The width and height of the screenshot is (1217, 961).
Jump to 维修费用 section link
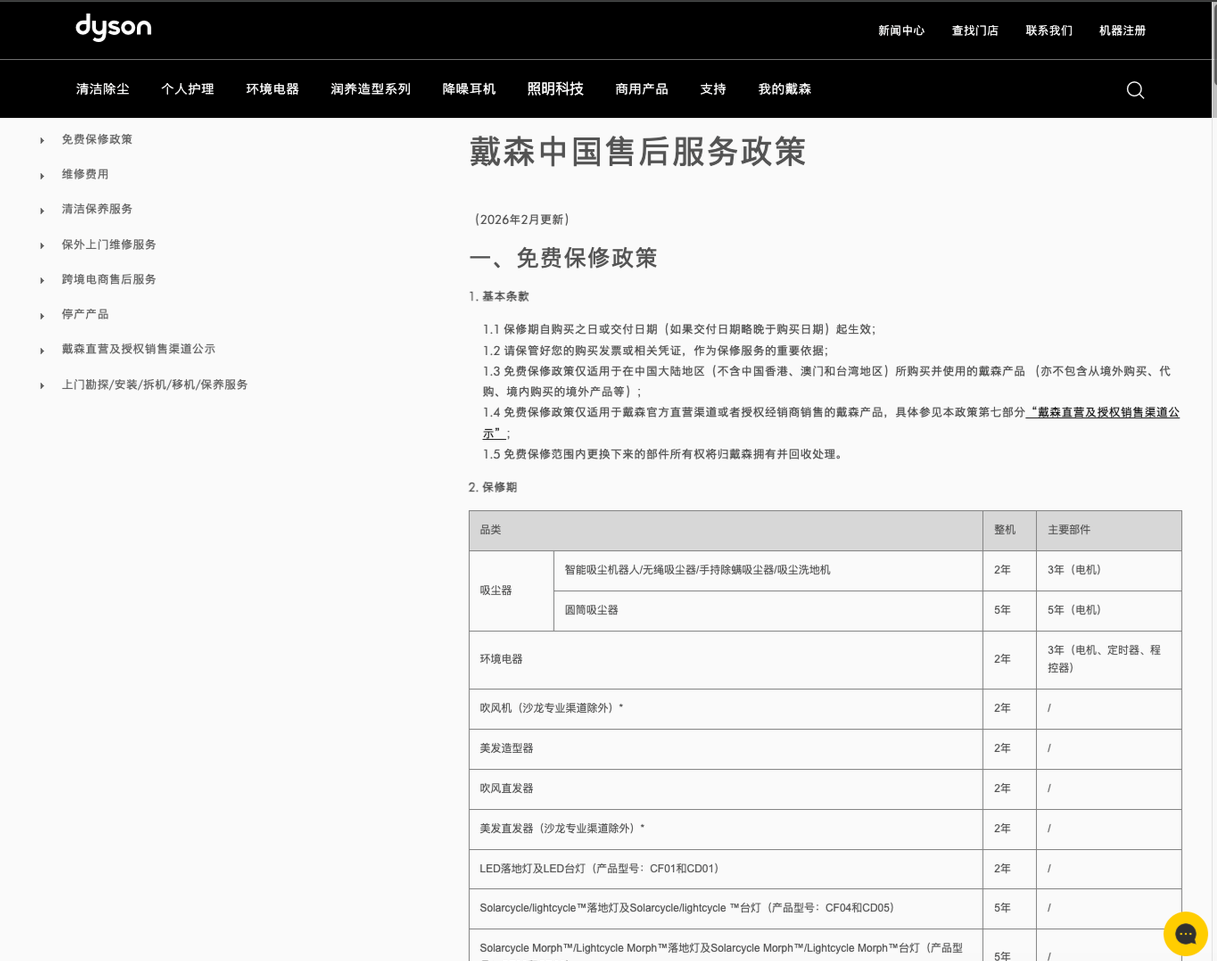click(85, 174)
